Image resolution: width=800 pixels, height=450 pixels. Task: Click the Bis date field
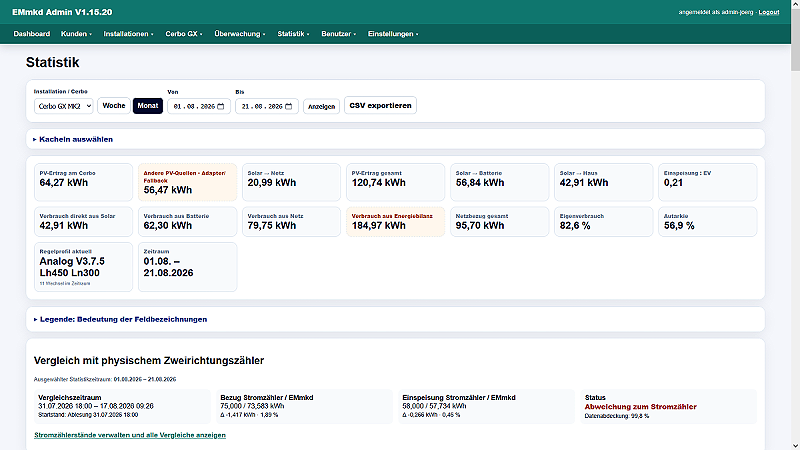[267, 106]
